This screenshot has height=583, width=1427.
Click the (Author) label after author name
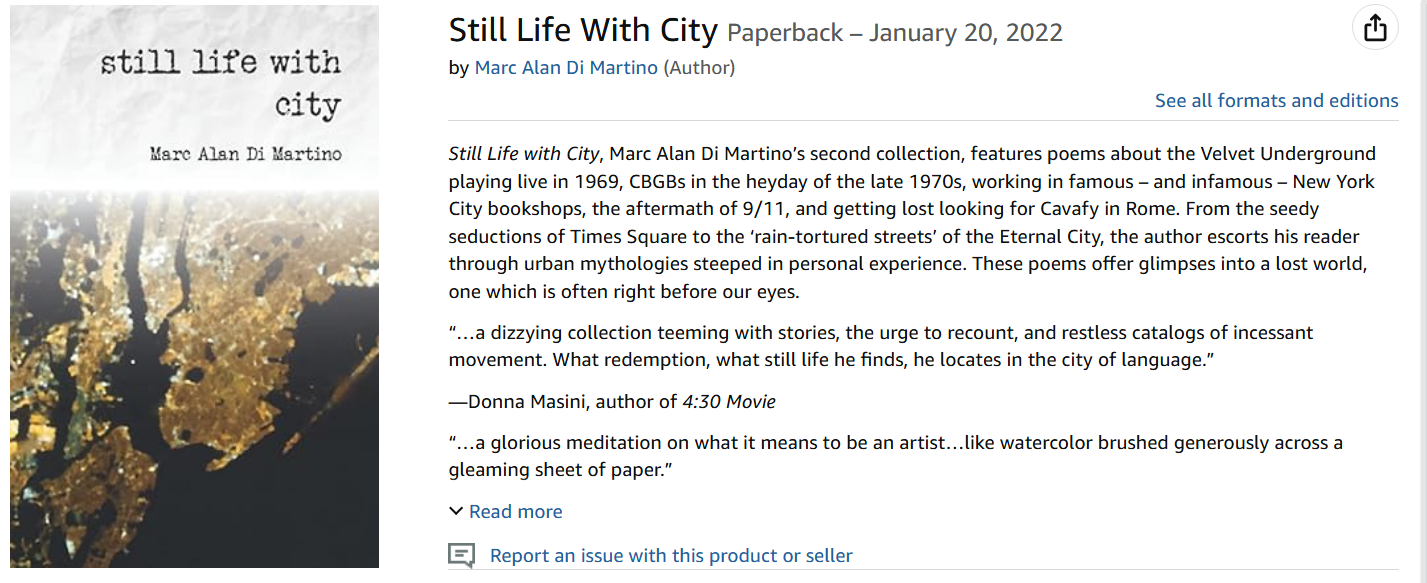point(699,68)
